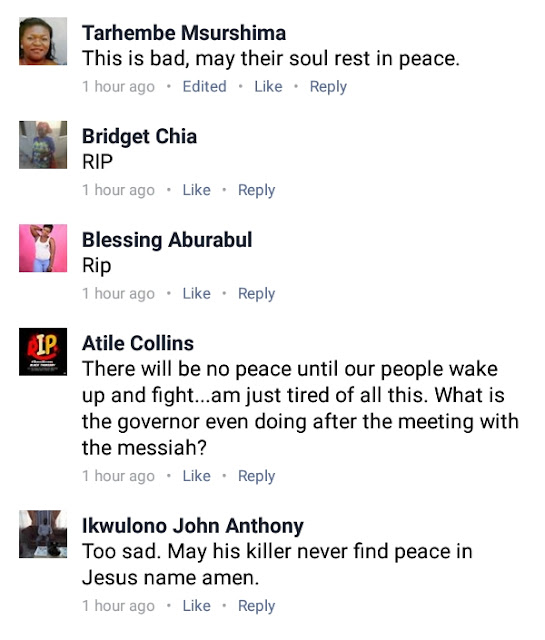Viewport: 545px width, 640px height.
Task: Click the name Blessing Aburabul
Action: 167,240
